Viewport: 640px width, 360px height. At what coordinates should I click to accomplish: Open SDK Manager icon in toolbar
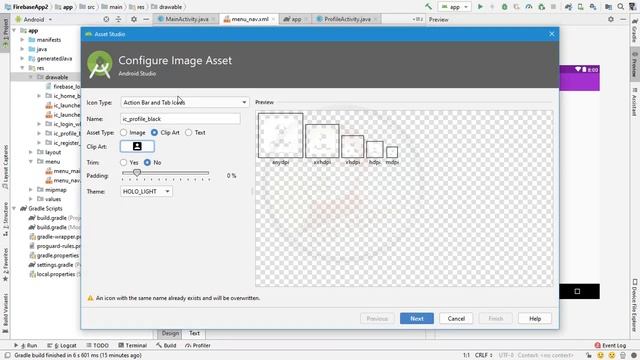pos(593,7)
